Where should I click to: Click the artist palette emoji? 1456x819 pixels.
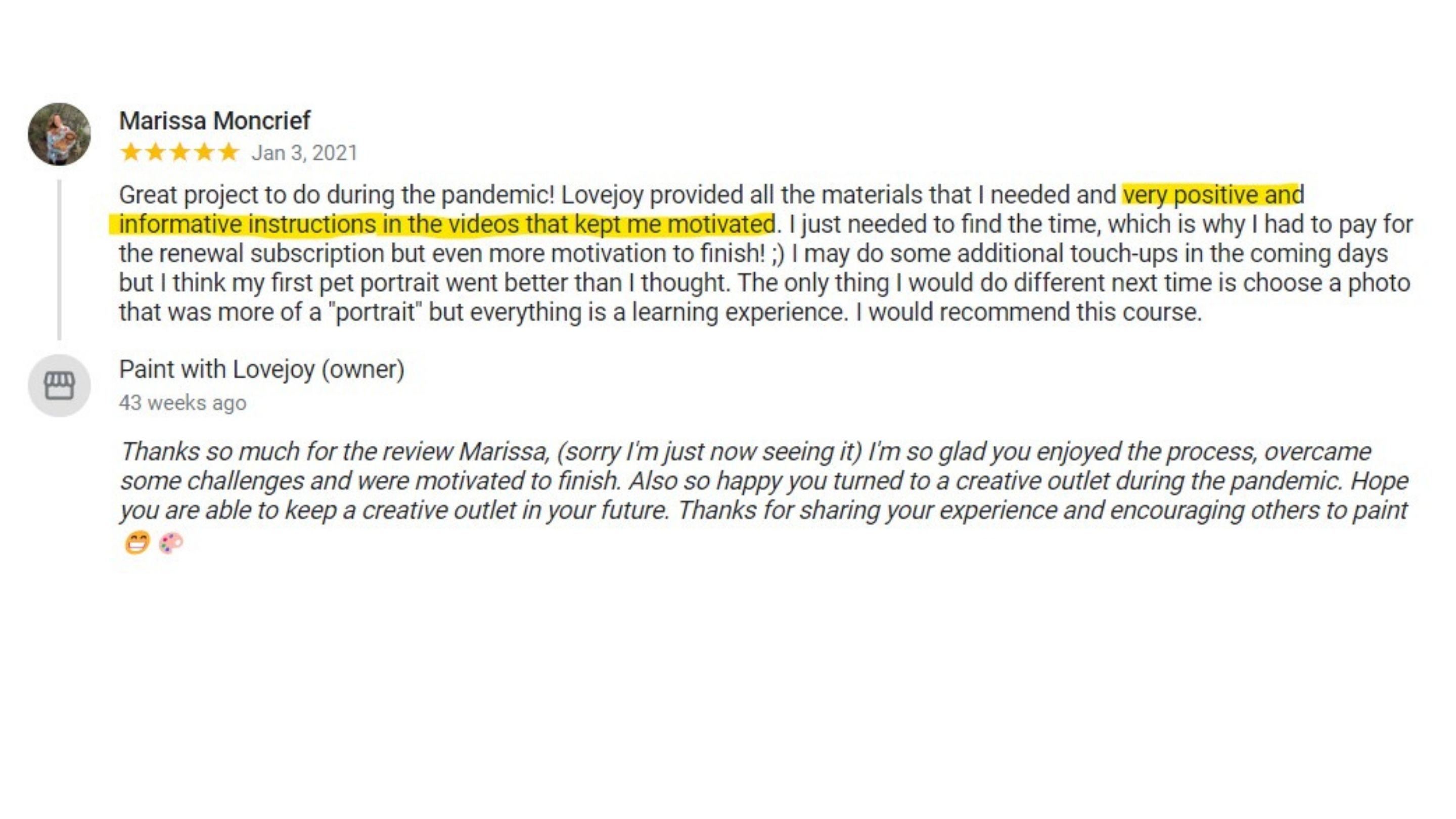click(x=171, y=543)
